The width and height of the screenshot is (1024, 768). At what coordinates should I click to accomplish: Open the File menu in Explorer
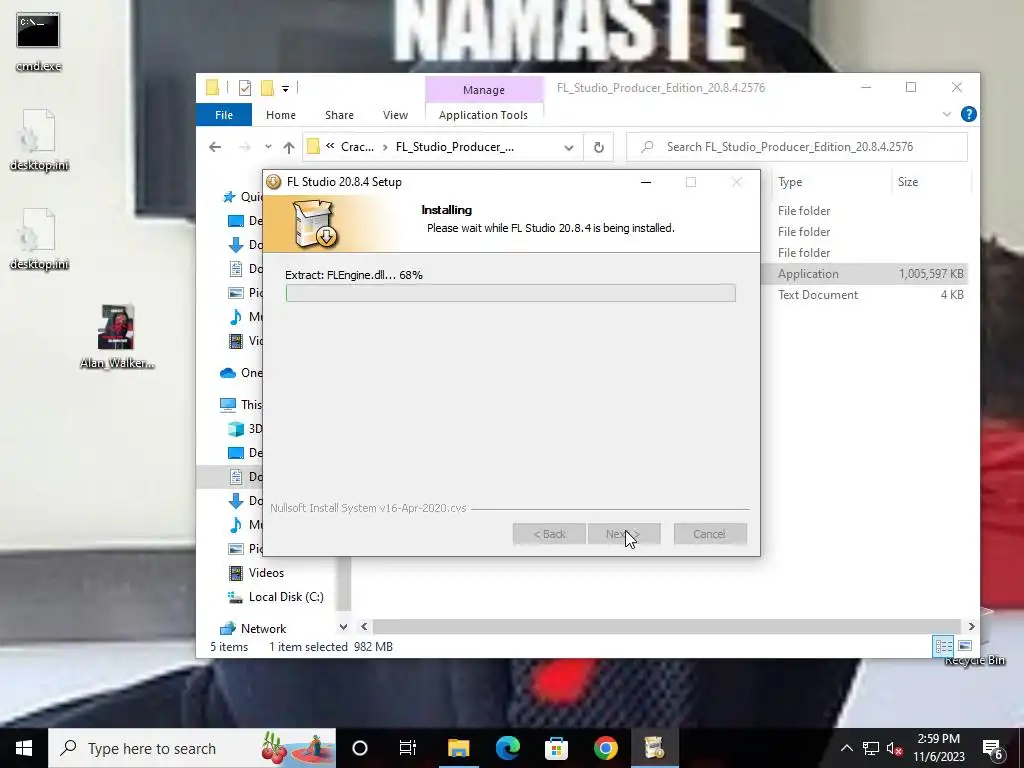(x=224, y=115)
